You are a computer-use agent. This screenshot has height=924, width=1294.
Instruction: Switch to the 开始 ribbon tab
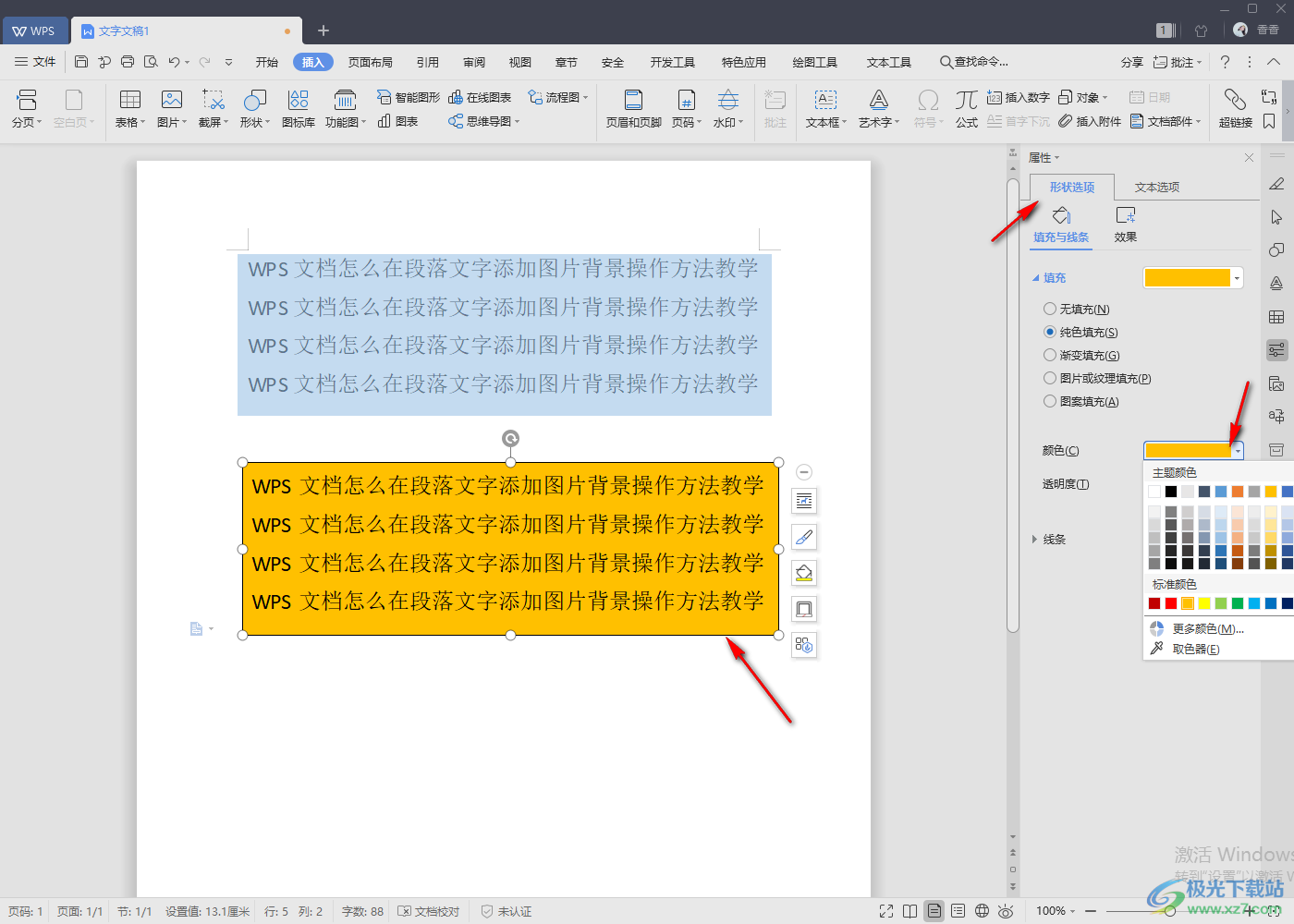click(x=267, y=62)
